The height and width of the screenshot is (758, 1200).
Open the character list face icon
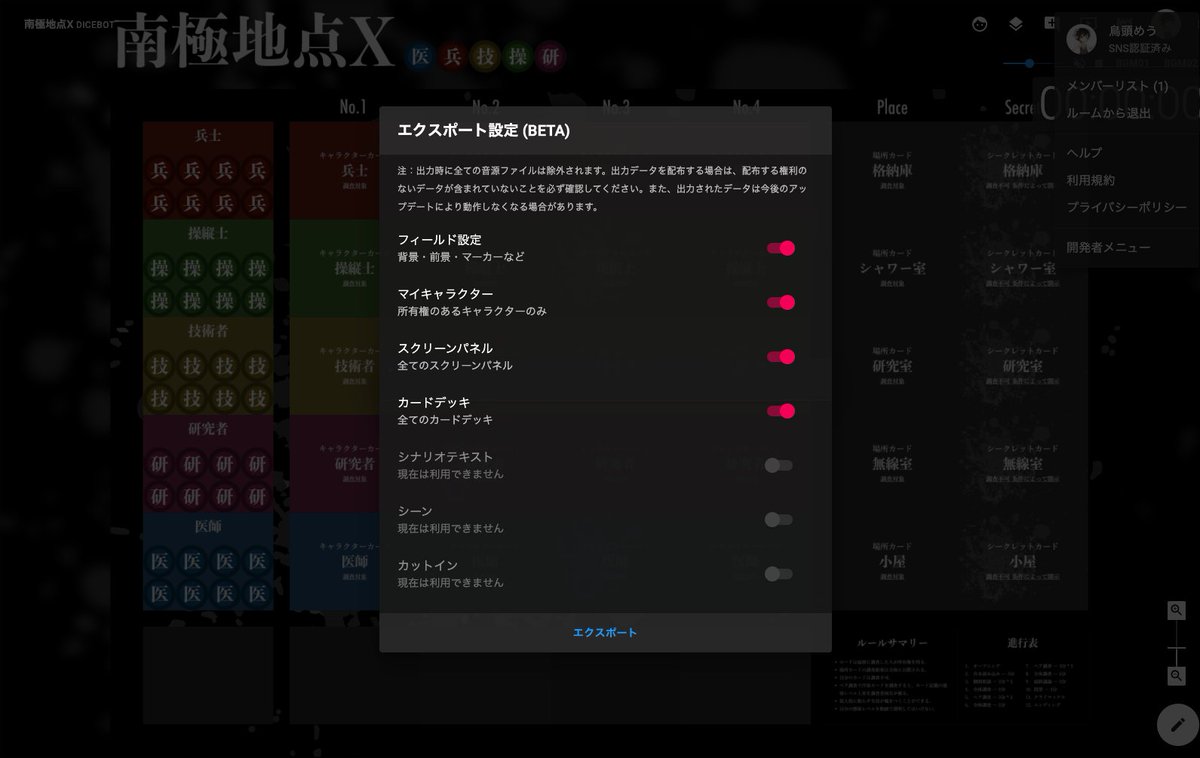tap(980, 24)
